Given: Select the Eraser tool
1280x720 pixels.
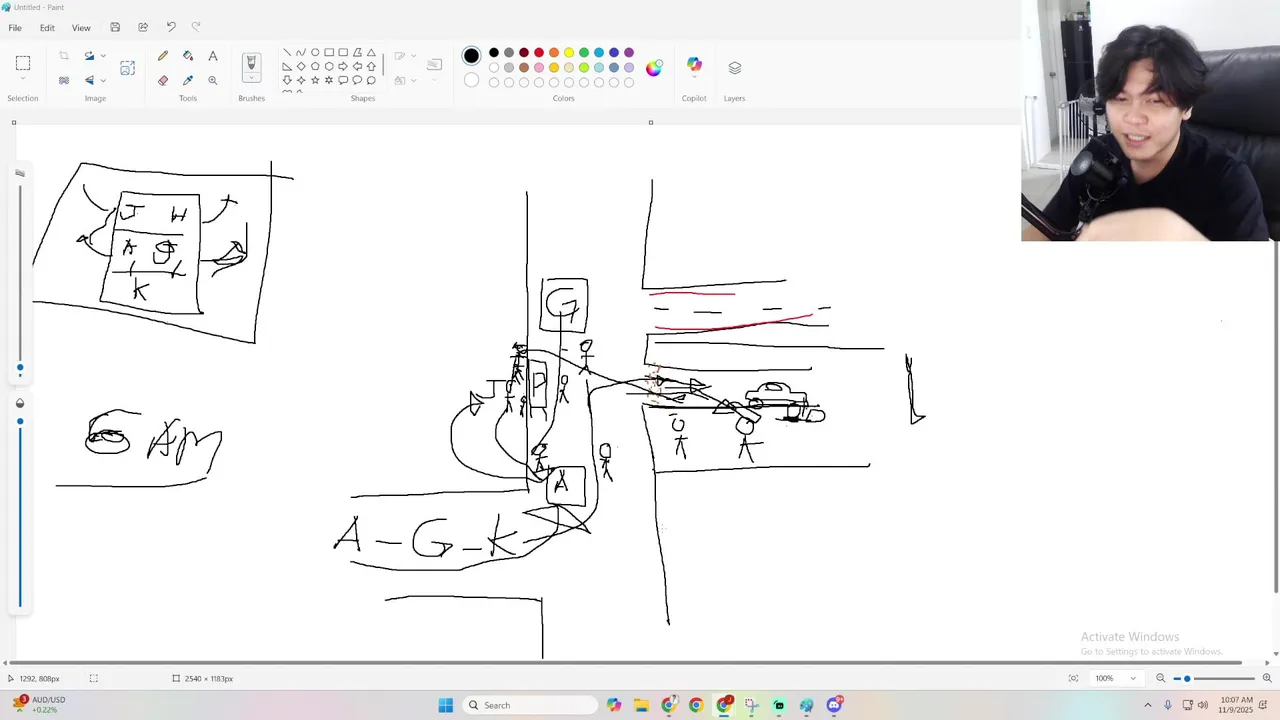Looking at the screenshot, I should click(x=163, y=80).
